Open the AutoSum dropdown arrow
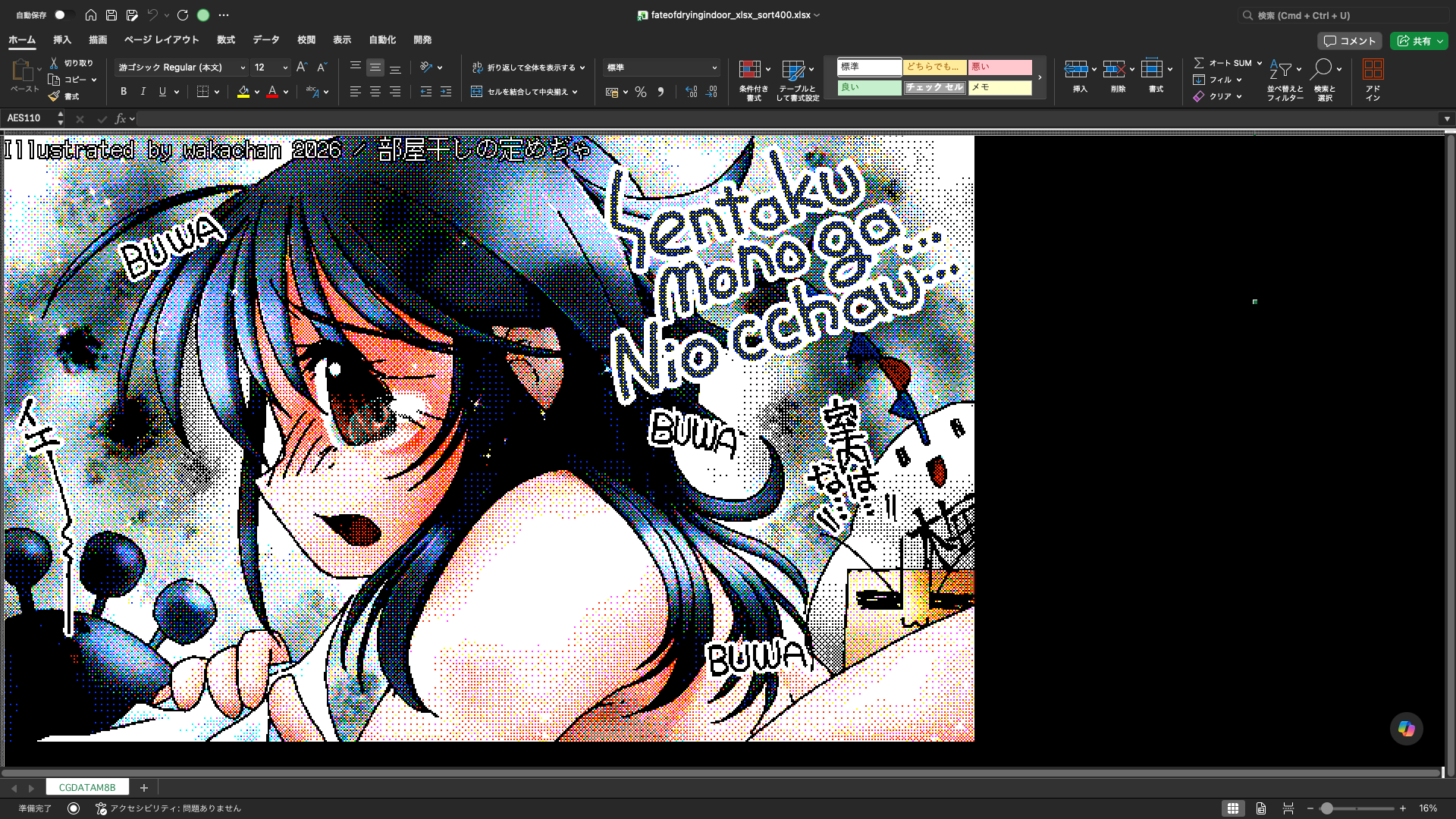 tap(1260, 63)
